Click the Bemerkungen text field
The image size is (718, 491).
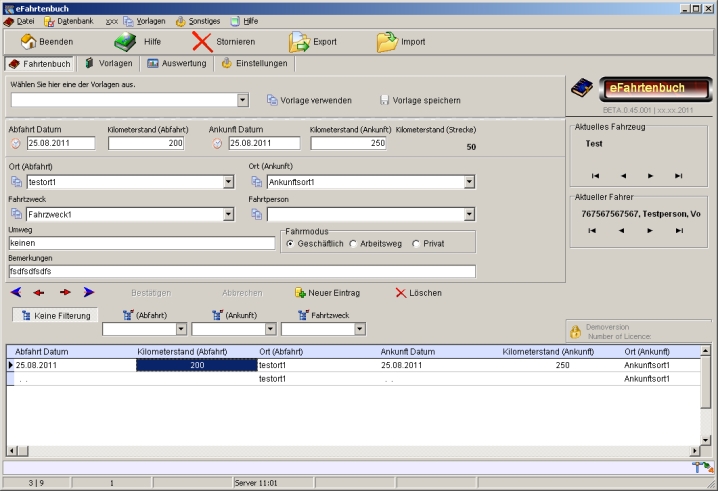tap(241, 271)
